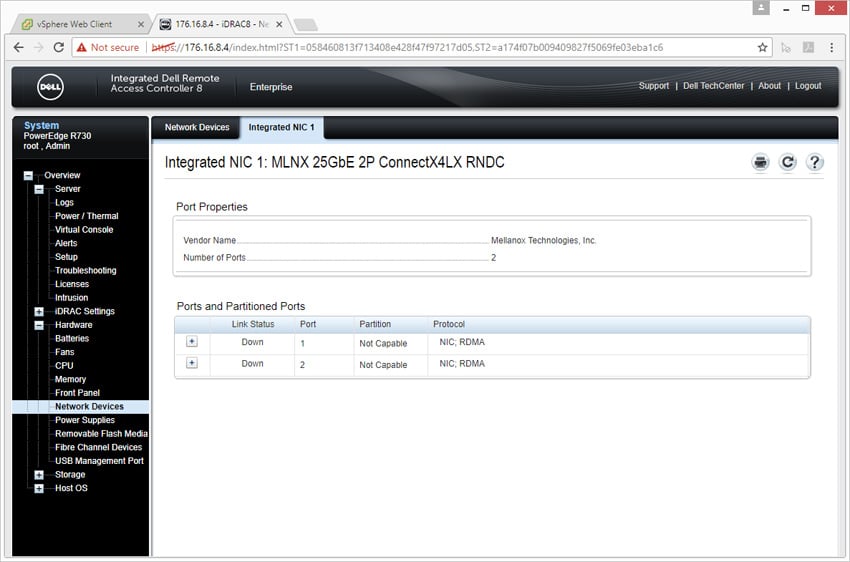
Task: Open Fans under Hardware
Action: 65,352
